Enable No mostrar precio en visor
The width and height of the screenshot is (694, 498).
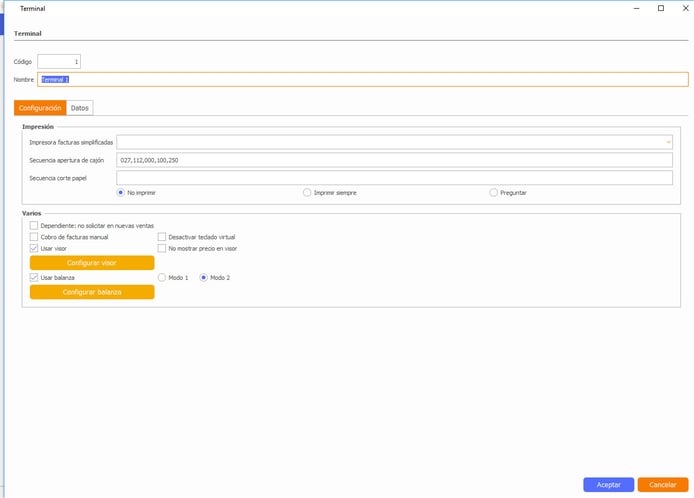(x=162, y=248)
